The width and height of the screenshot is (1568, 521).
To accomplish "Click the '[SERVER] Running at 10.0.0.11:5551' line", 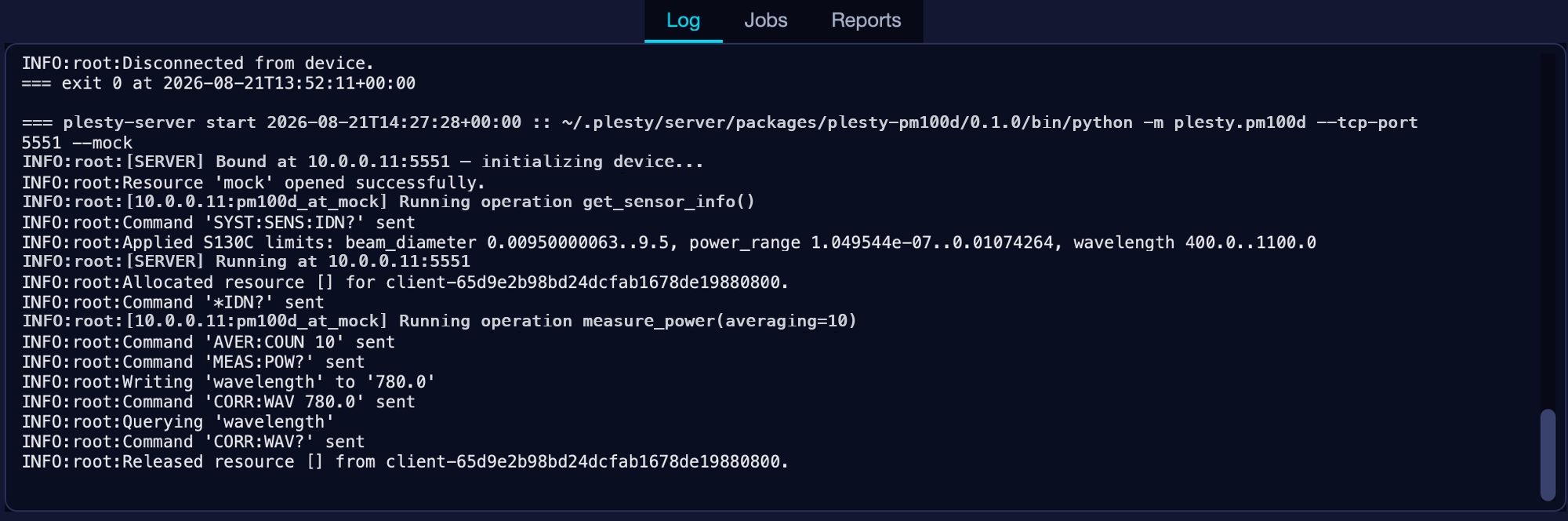I will click(245, 262).
